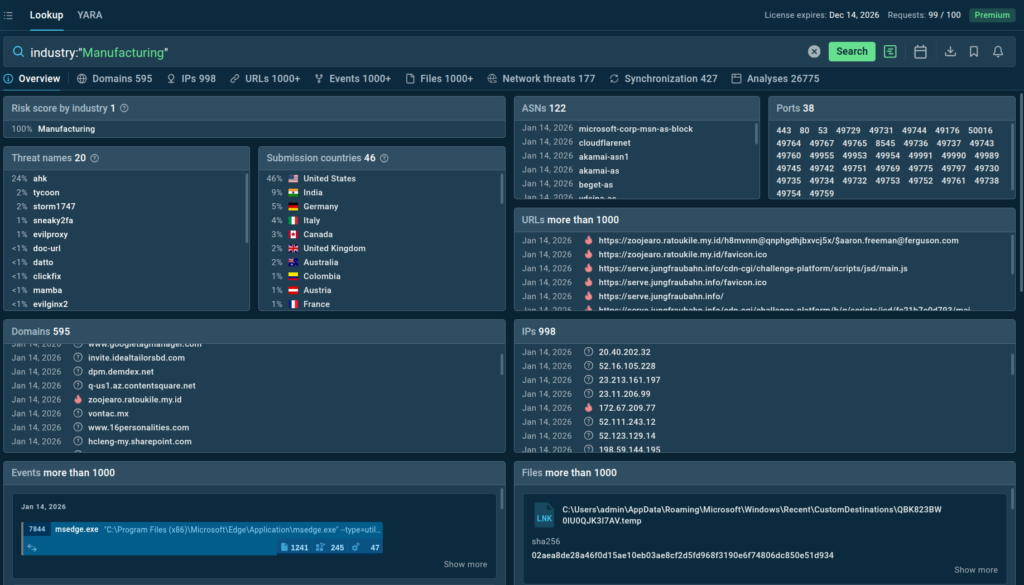
Task: Expand Files panel via Show more
Action: pos(975,570)
